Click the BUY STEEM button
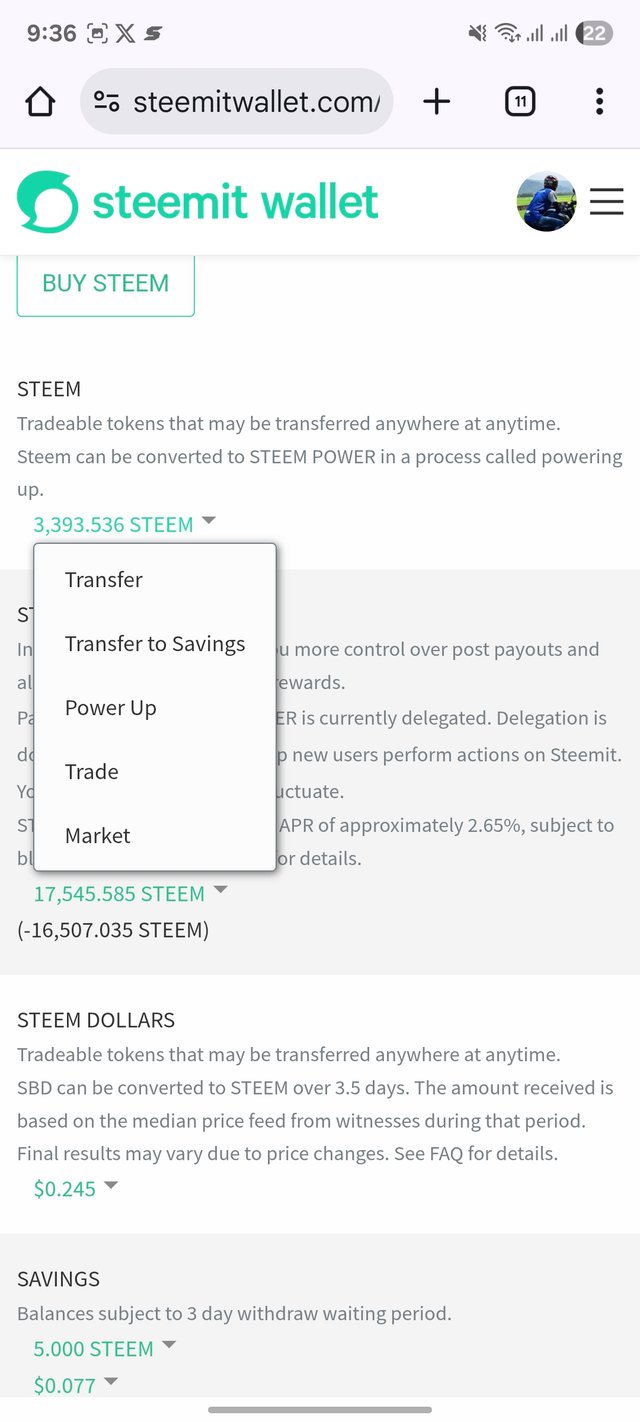 tap(105, 284)
